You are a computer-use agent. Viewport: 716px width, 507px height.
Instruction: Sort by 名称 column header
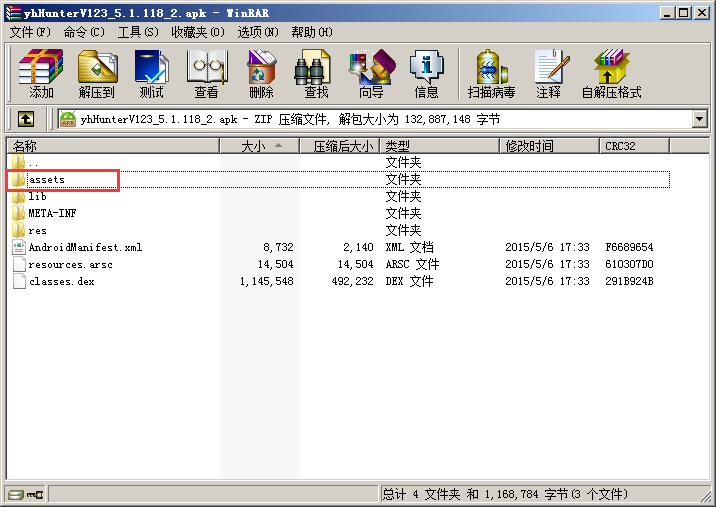point(113,146)
